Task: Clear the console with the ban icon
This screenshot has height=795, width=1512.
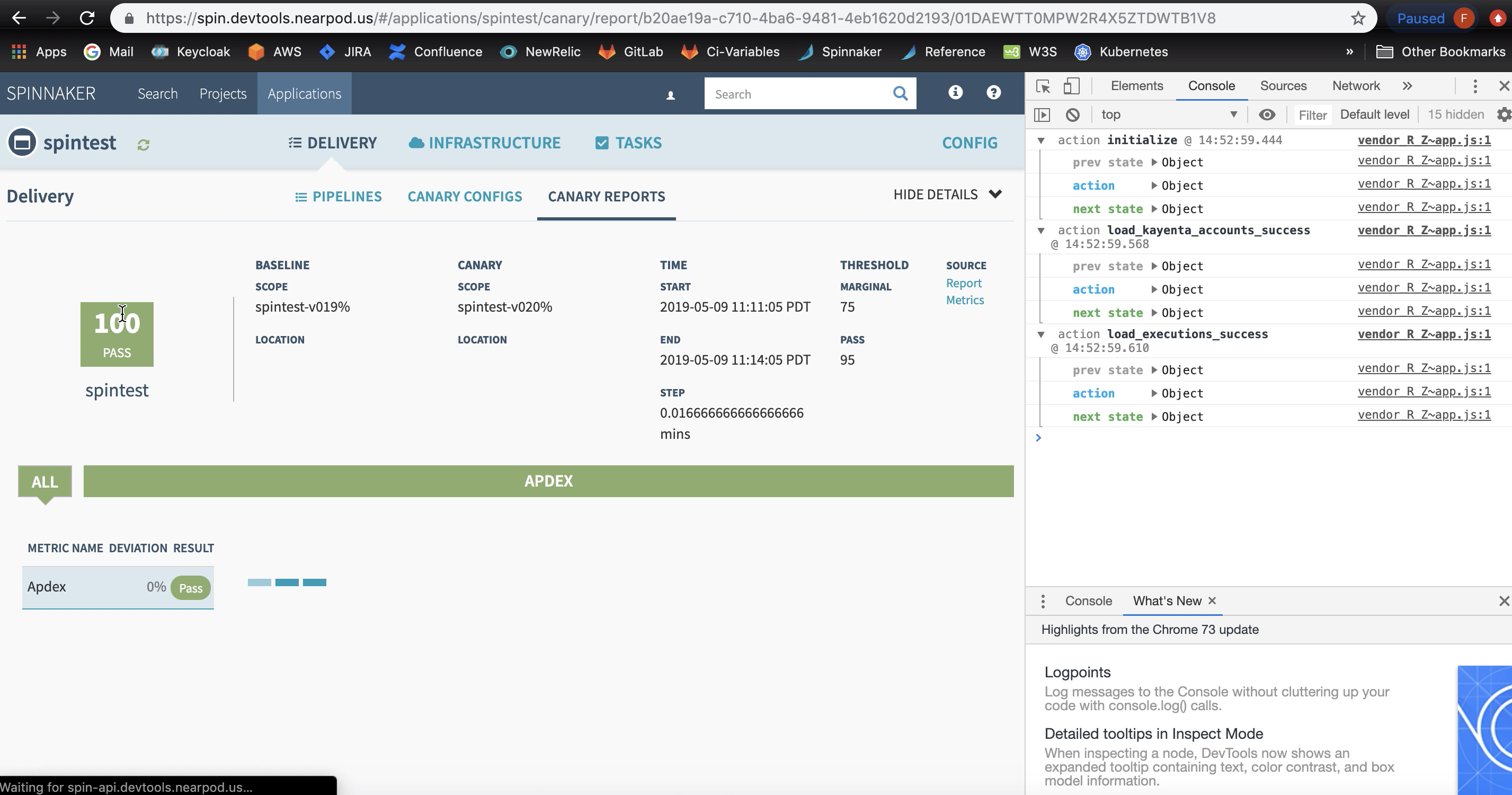Action: [x=1073, y=114]
